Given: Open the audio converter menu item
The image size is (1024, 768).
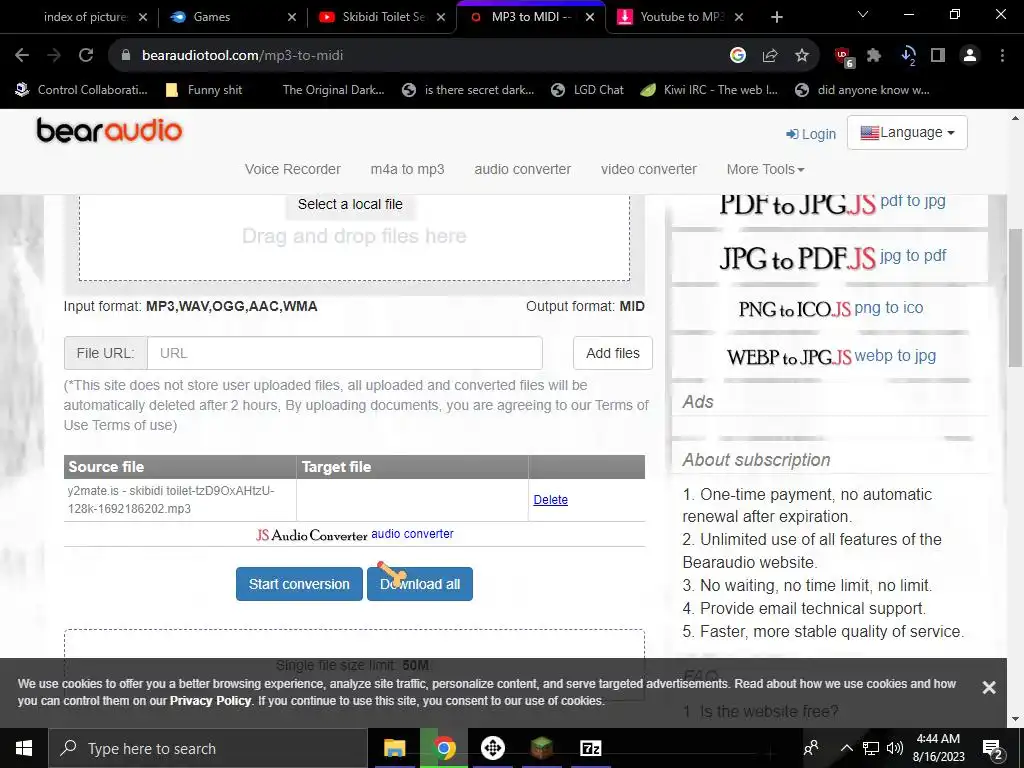Looking at the screenshot, I should point(522,169).
